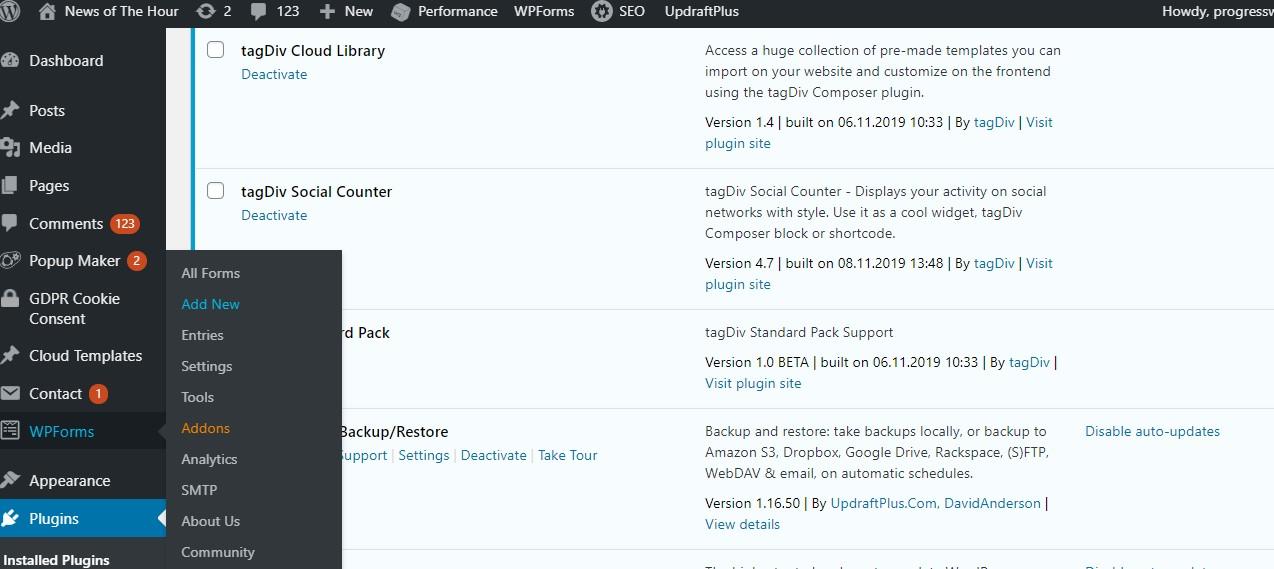The width and height of the screenshot is (1274, 569).
Task: Check the tagDiv Social Counter checkbox
Action: click(x=216, y=191)
